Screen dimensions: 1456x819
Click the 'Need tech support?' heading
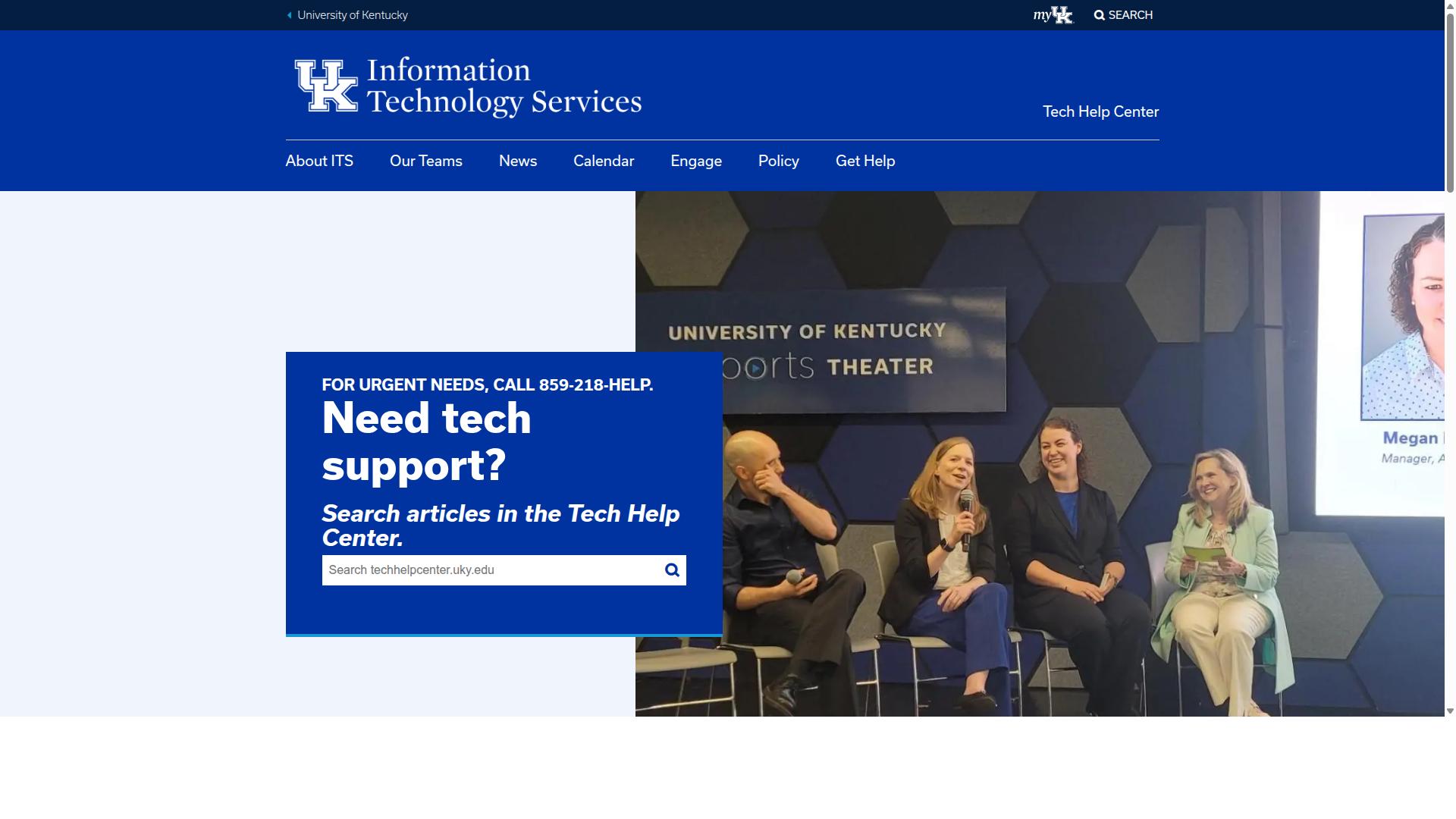coord(427,441)
